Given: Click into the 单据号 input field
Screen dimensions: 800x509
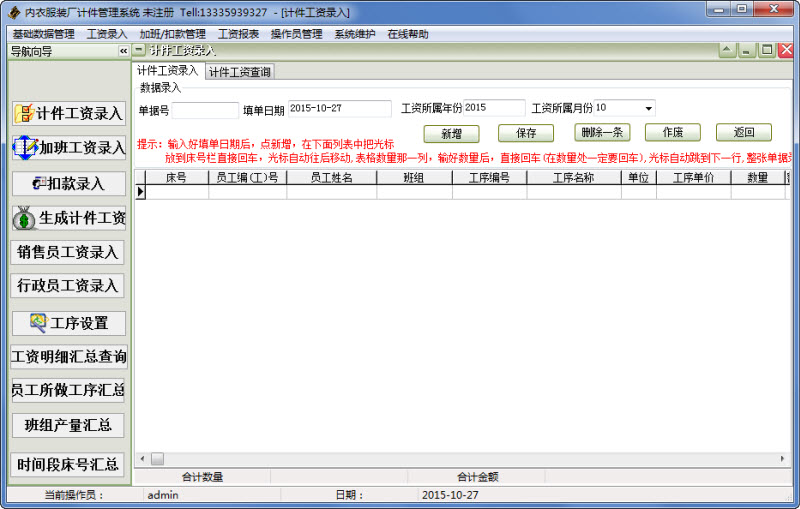Looking at the screenshot, I should pyautogui.click(x=205, y=110).
